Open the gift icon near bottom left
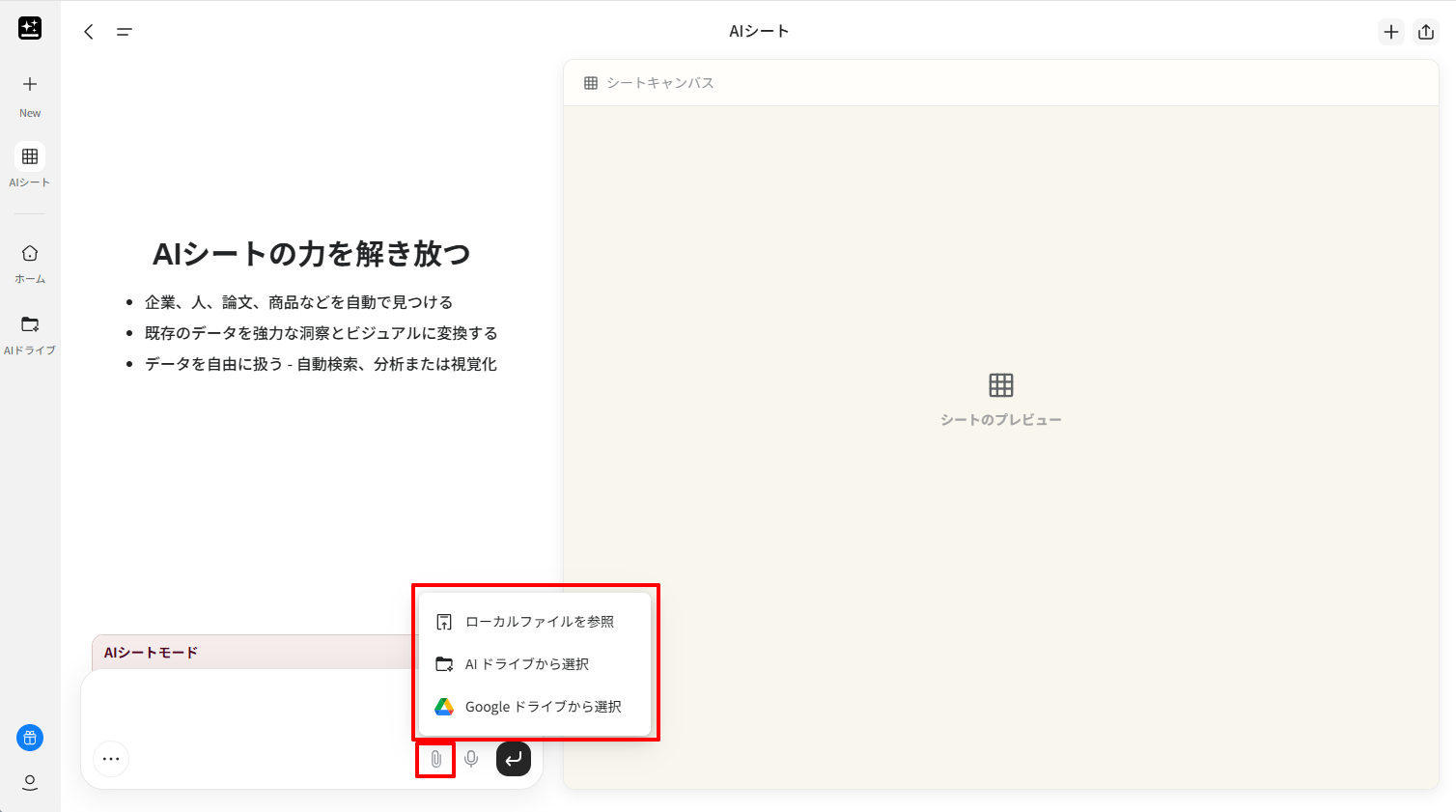This screenshot has height=812, width=1456. click(x=30, y=737)
